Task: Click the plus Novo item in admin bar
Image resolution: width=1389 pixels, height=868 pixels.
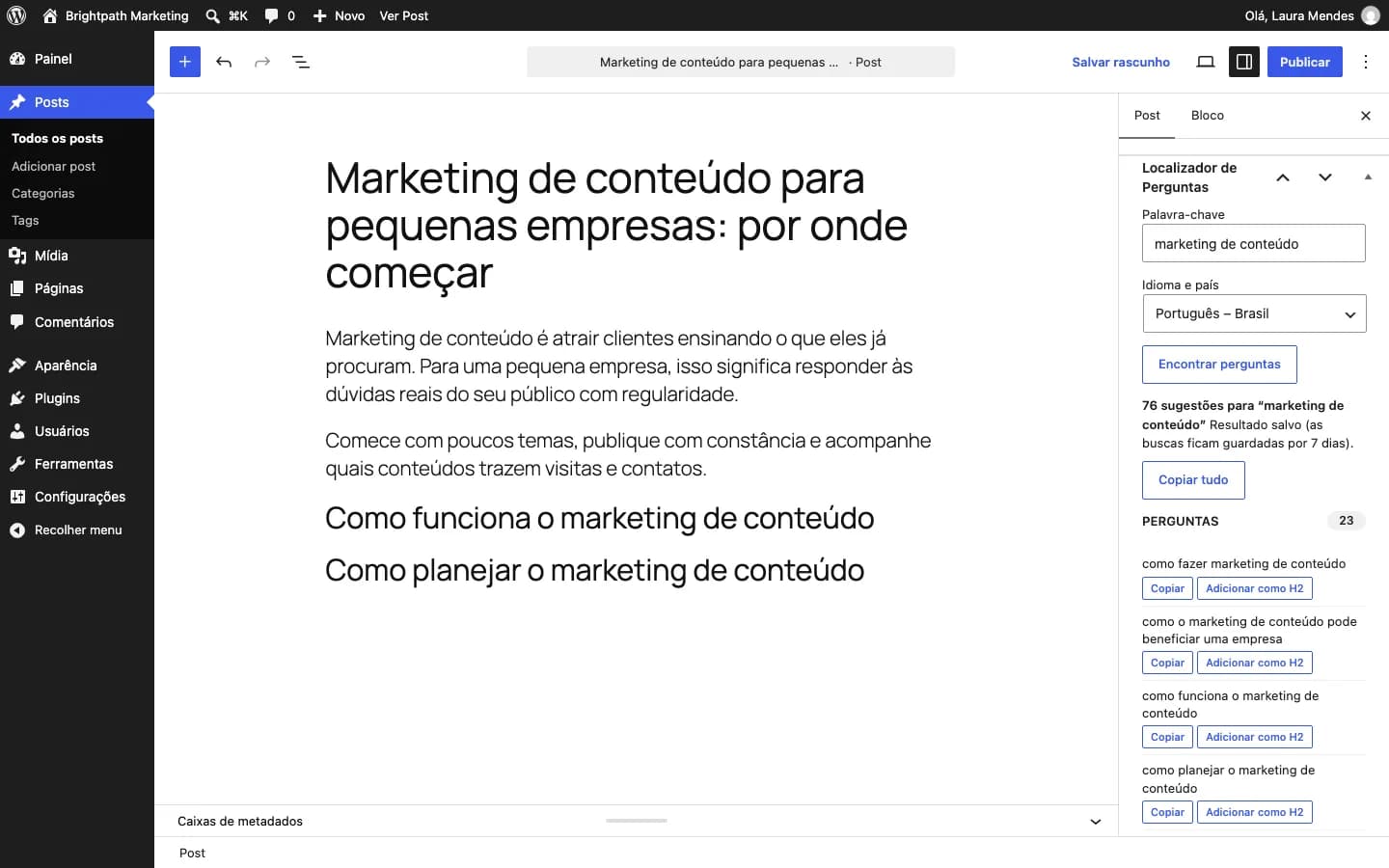Action: point(339,15)
